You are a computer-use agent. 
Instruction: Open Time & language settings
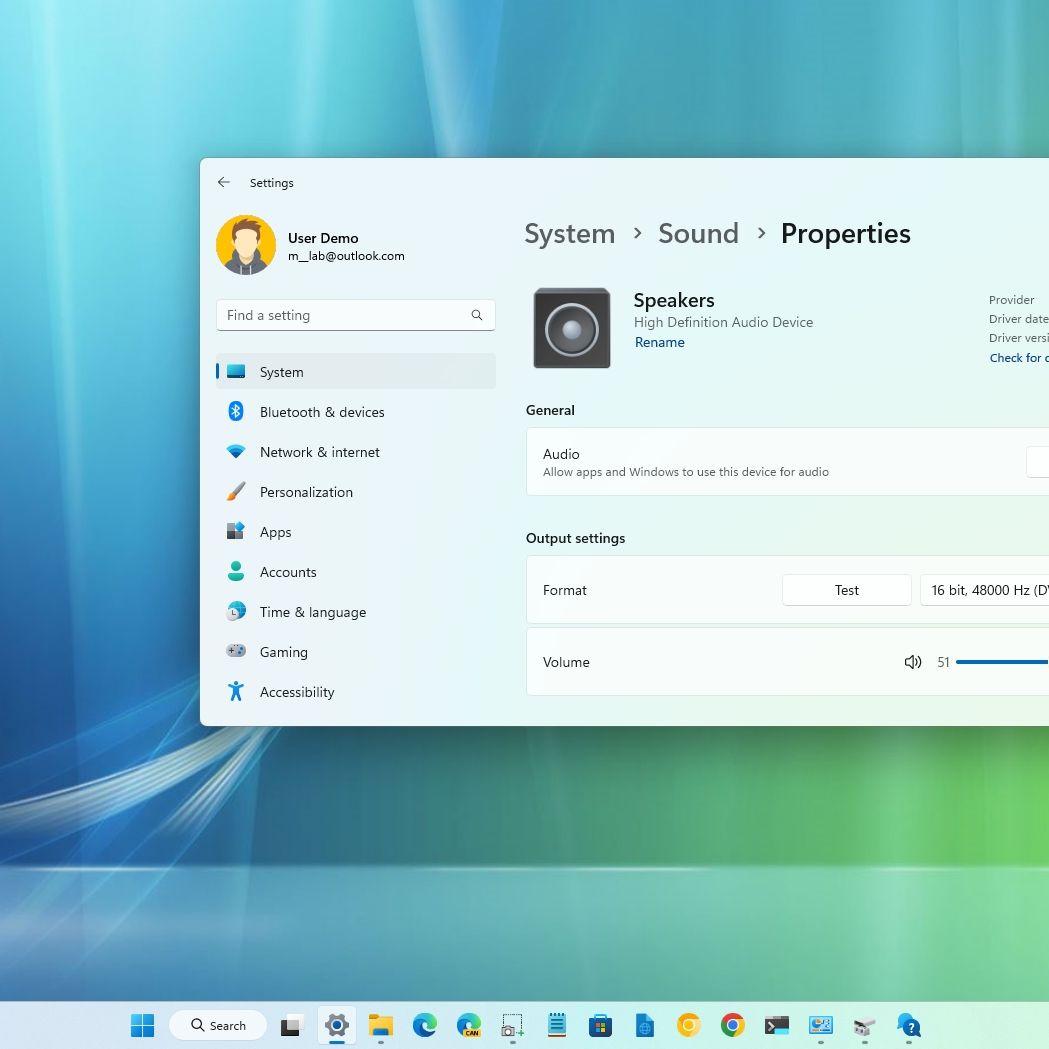tap(312, 612)
